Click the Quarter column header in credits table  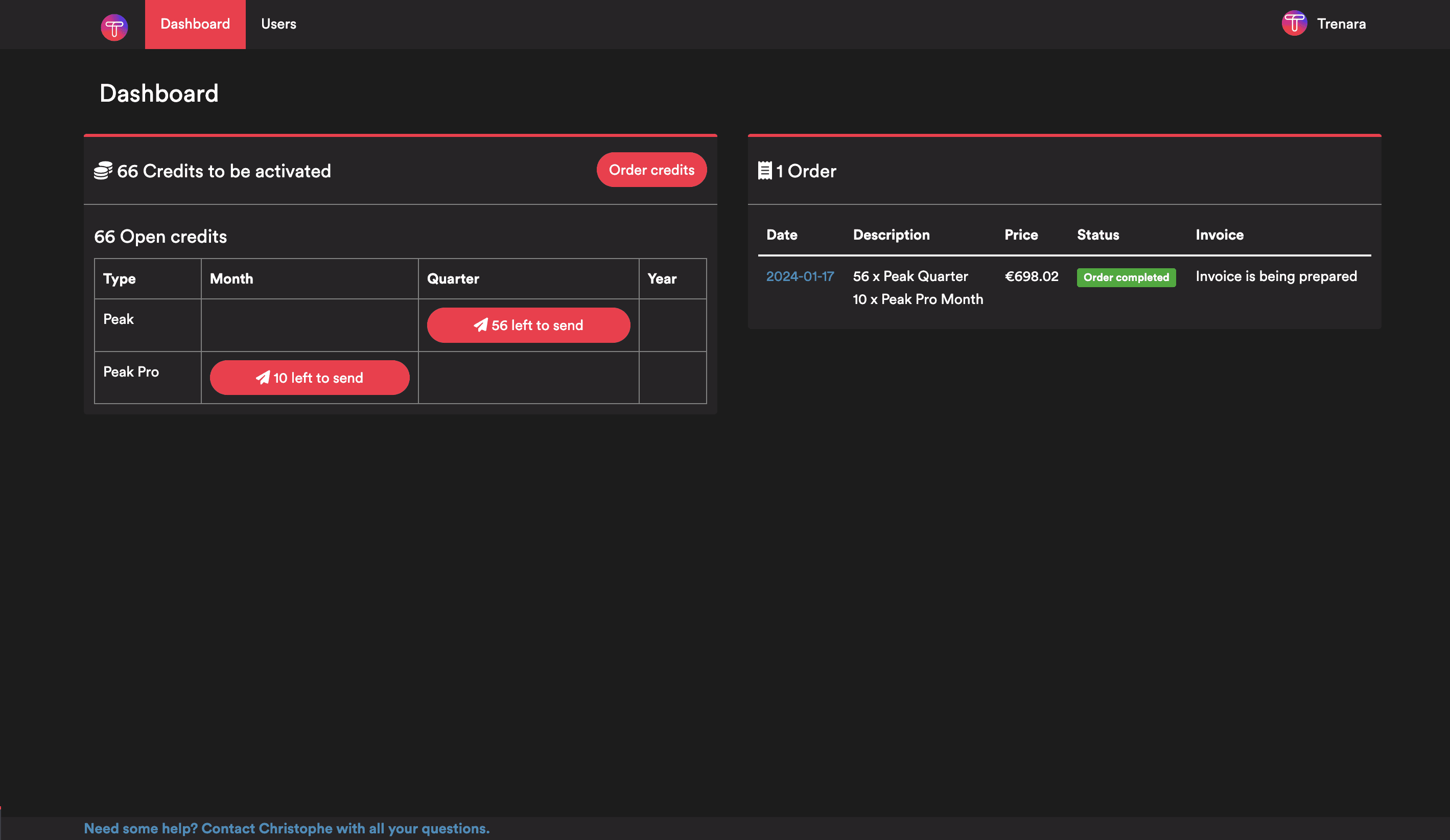tap(453, 278)
